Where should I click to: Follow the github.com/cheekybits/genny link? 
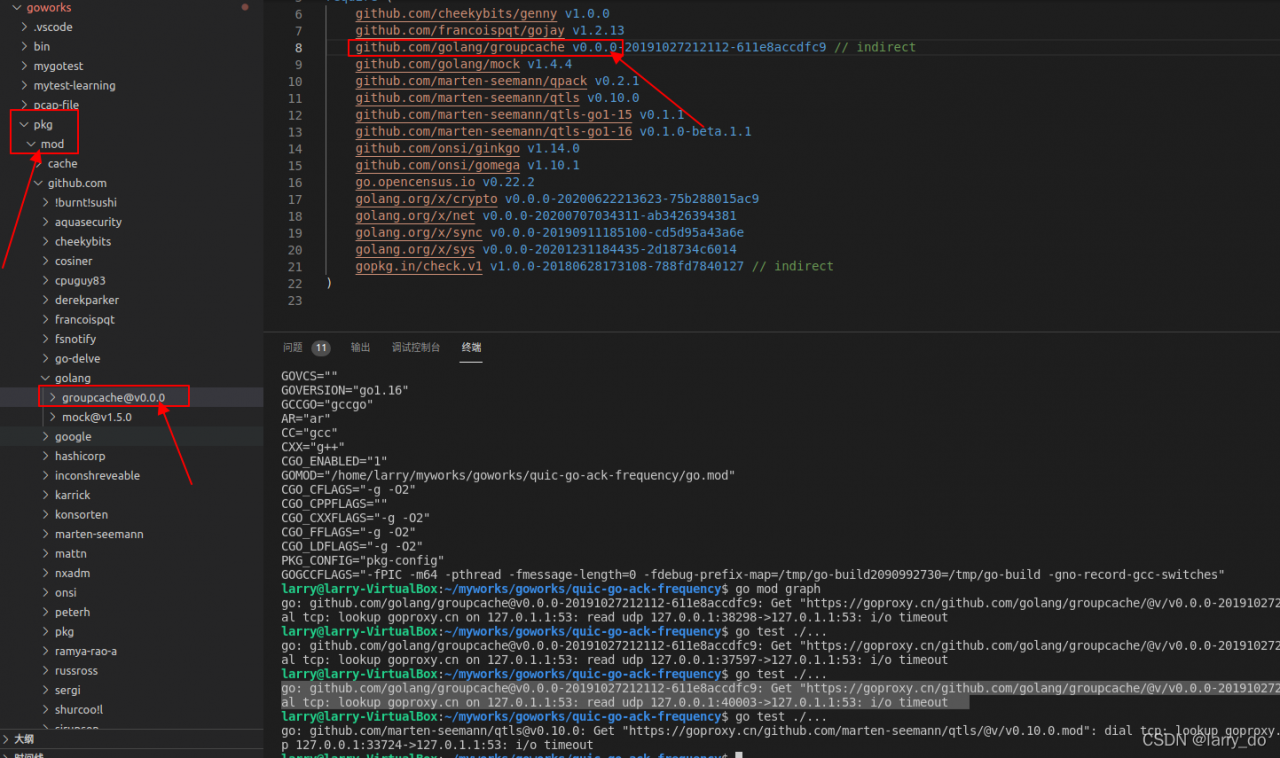point(456,14)
